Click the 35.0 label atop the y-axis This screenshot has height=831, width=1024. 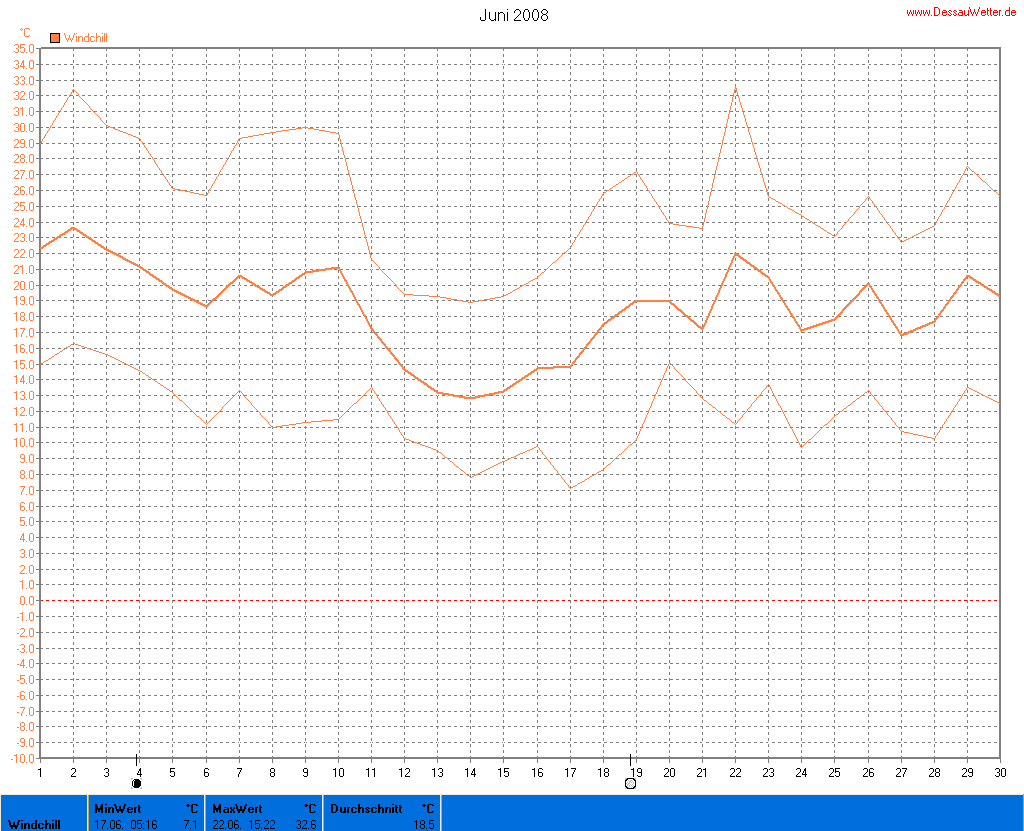(23, 48)
